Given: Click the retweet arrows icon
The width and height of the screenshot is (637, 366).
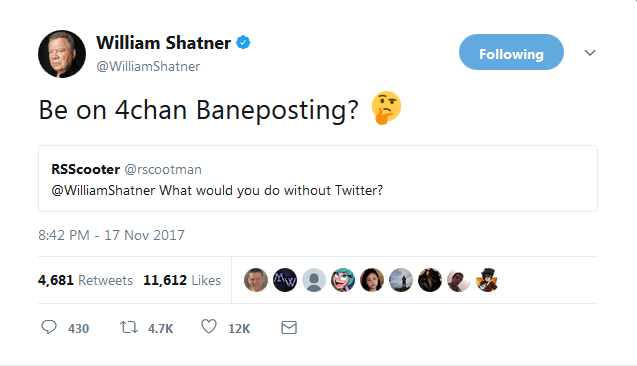Looking at the screenshot, I should [x=129, y=327].
